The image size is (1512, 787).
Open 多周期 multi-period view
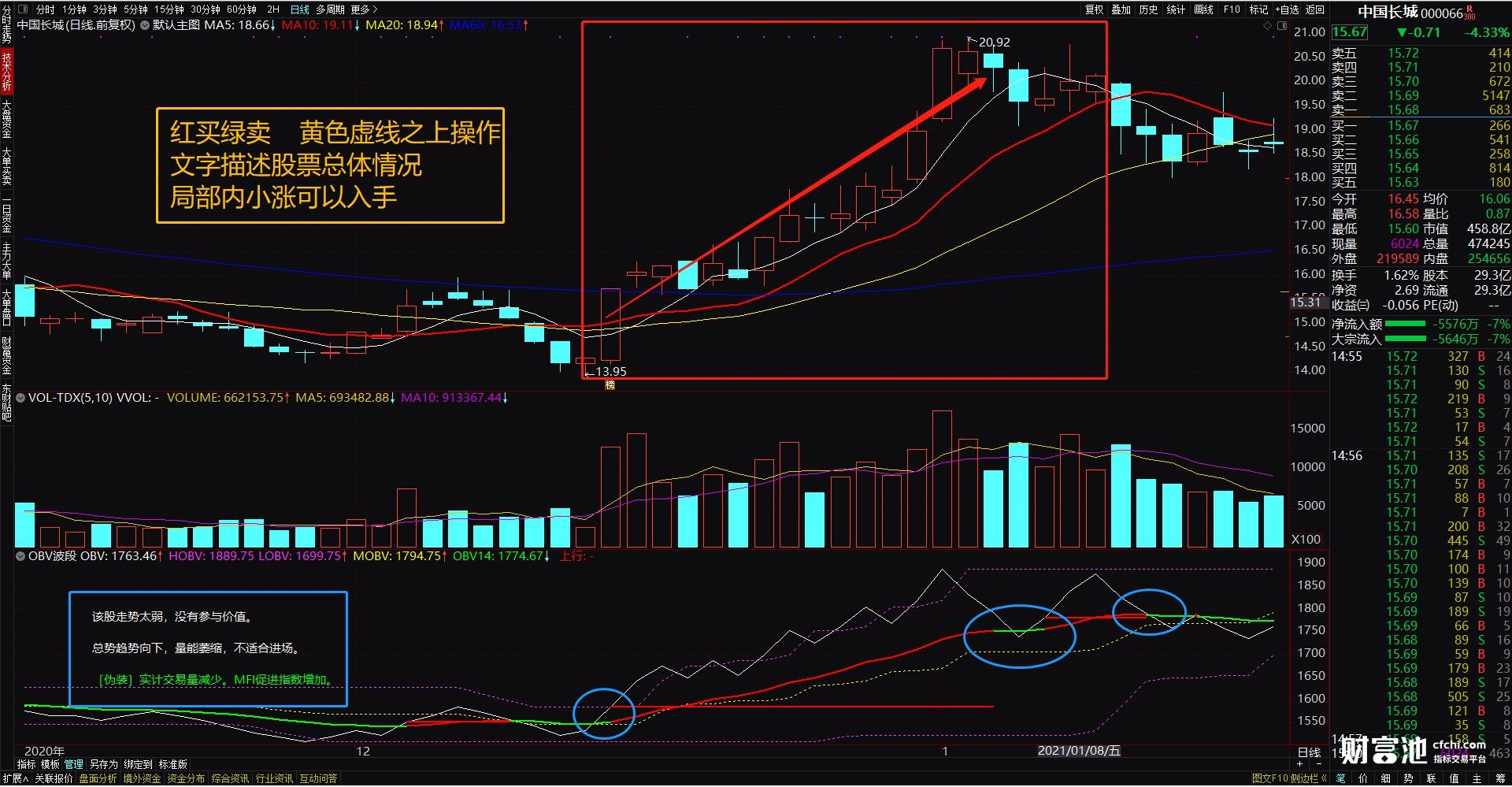[331, 9]
